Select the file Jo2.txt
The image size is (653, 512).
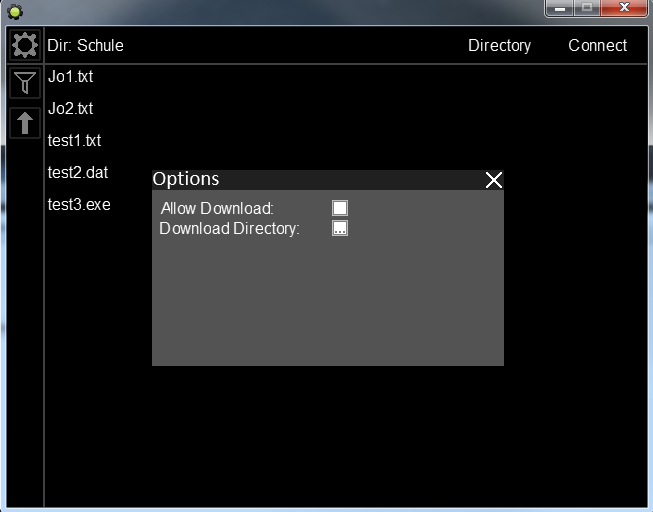click(x=70, y=108)
